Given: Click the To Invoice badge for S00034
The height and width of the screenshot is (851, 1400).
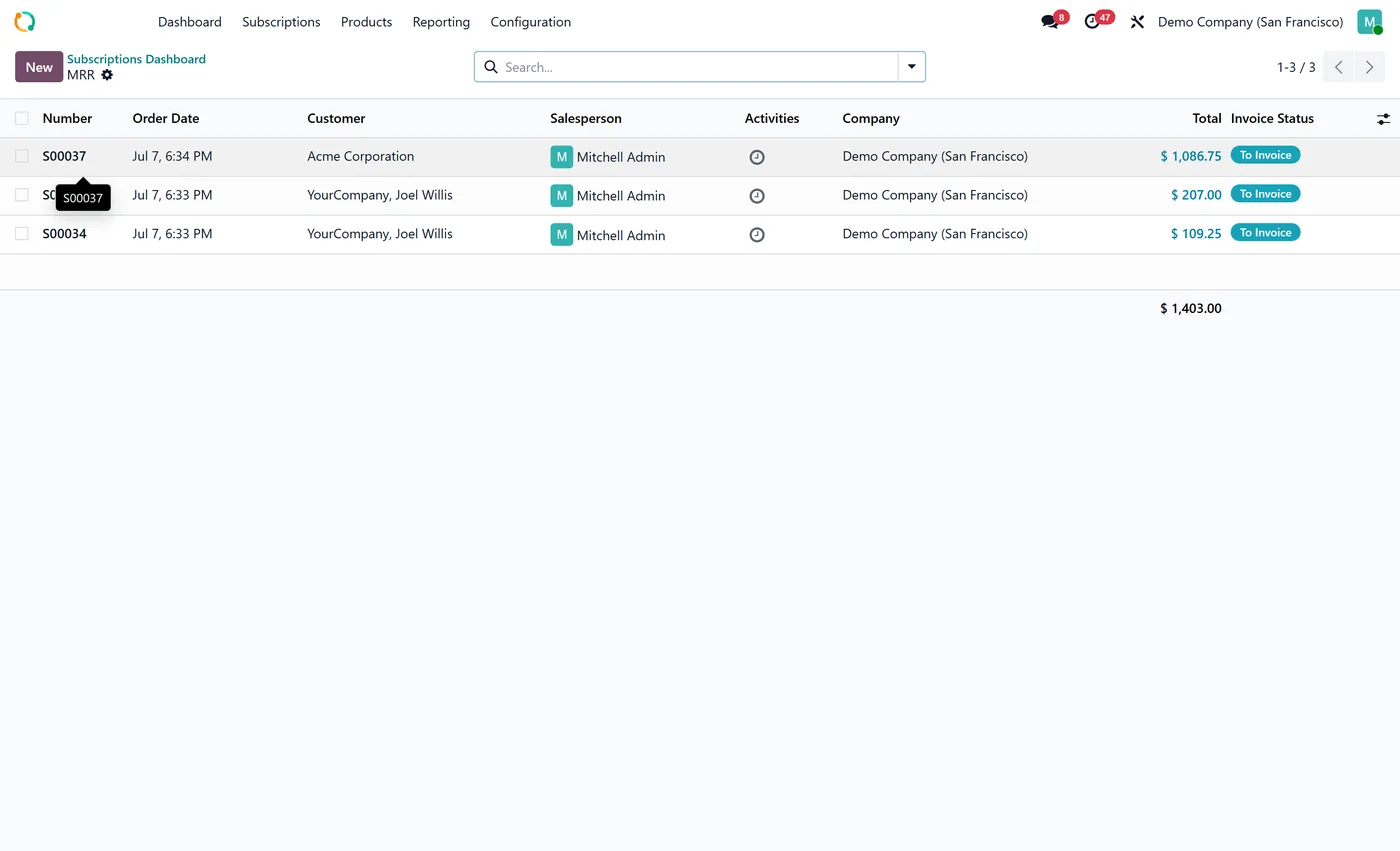Looking at the screenshot, I should [1265, 233].
